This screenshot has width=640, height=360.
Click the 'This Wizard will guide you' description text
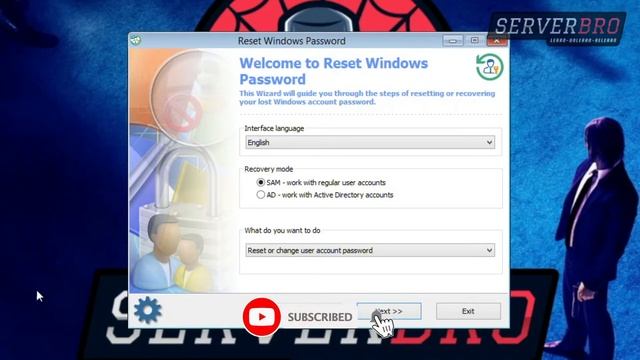367,98
